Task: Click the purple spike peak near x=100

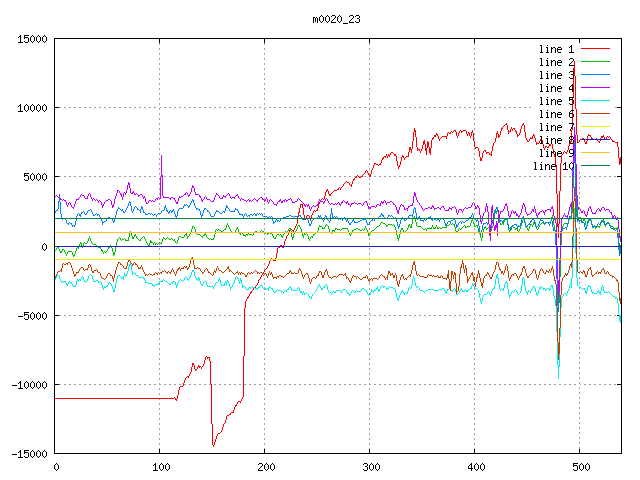Action: [x=161, y=156]
